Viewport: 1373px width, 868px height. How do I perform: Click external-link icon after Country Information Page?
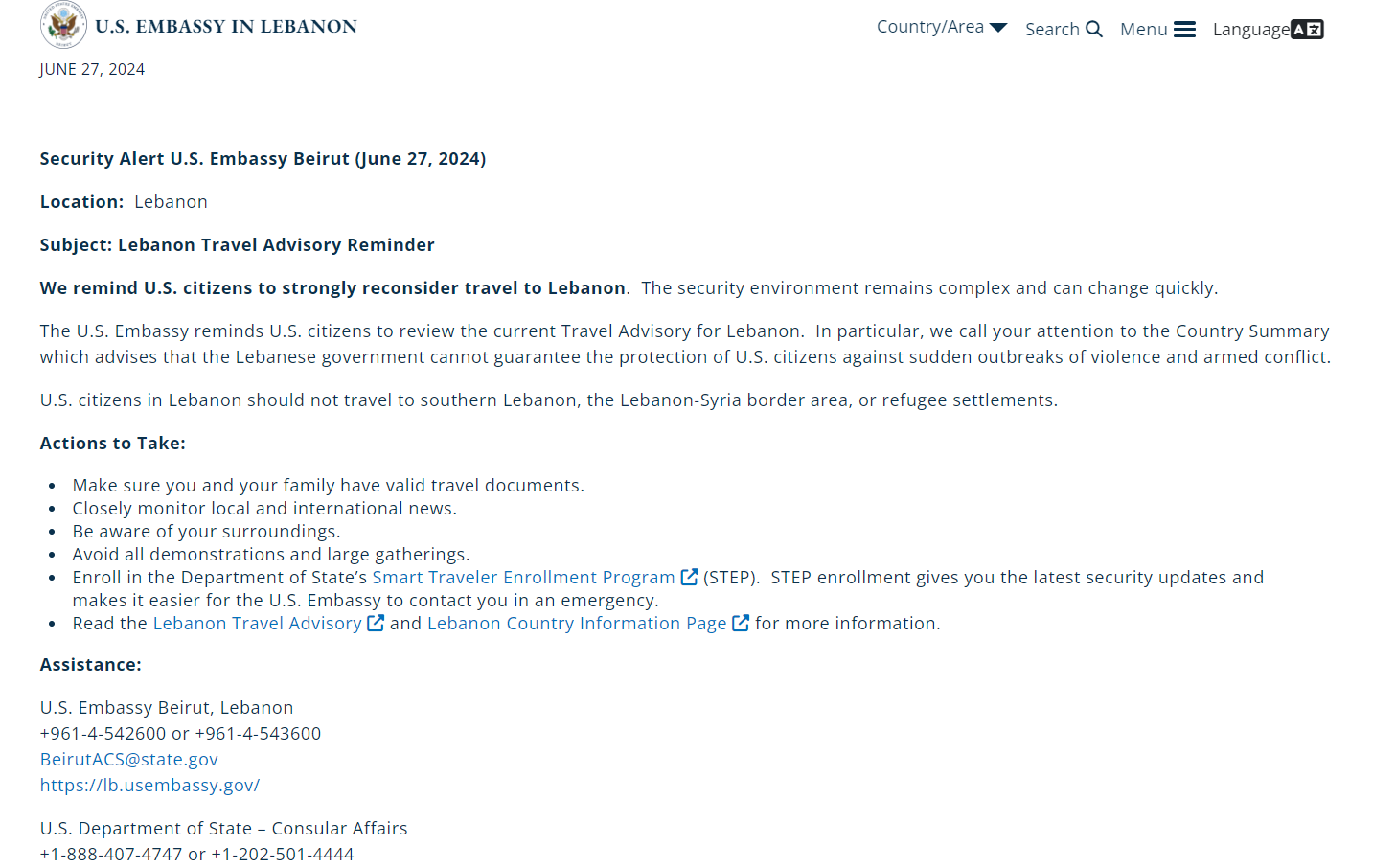pyautogui.click(x=741, y=623)
